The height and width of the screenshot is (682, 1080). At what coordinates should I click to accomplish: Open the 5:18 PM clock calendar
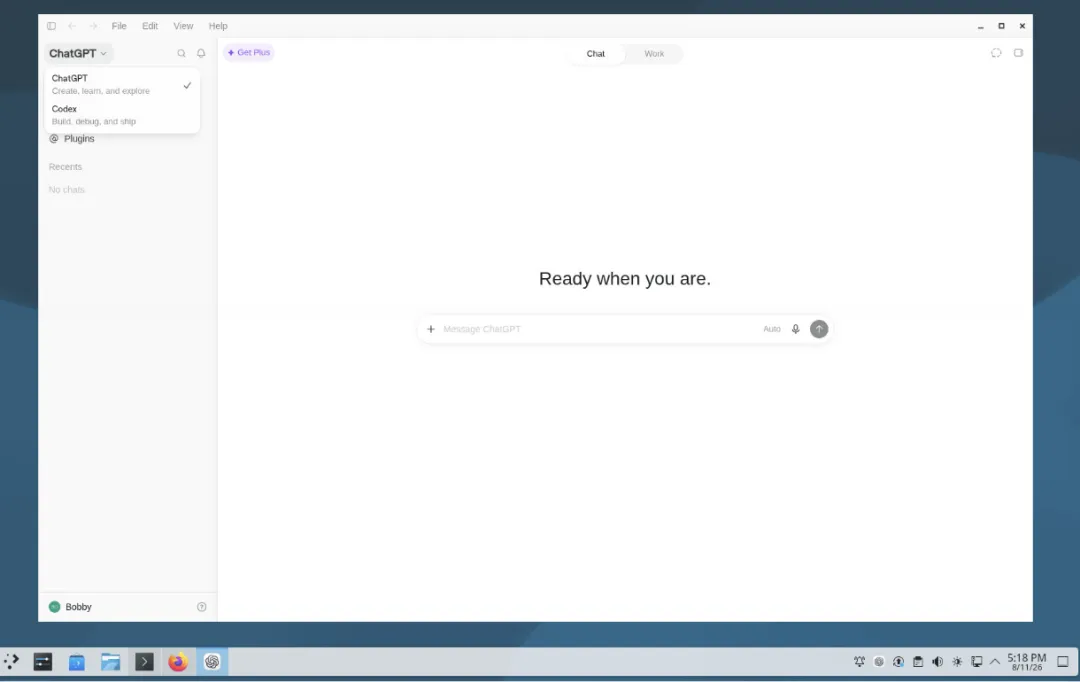click(1027, 662)
